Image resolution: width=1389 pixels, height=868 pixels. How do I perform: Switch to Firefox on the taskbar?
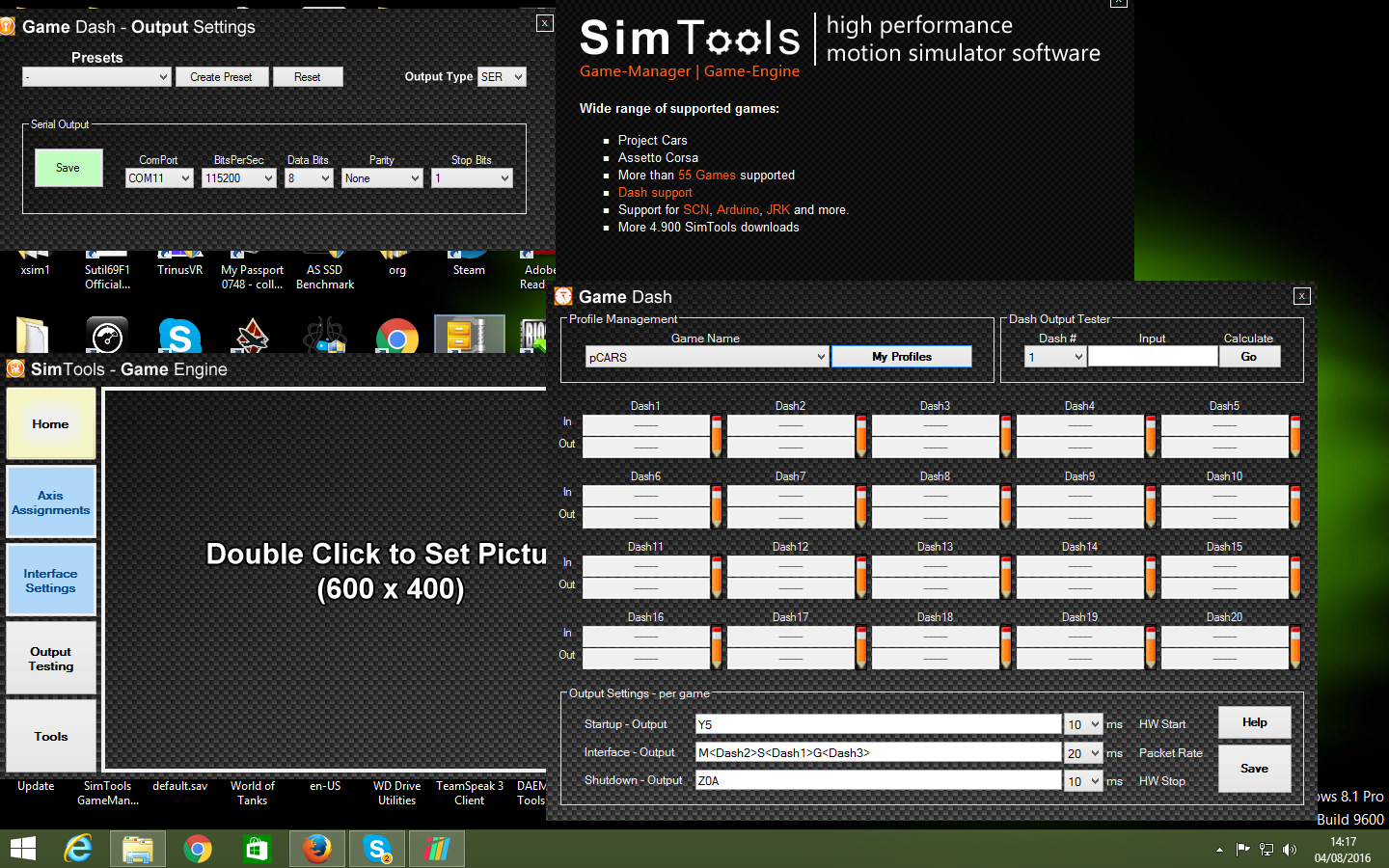317,849
